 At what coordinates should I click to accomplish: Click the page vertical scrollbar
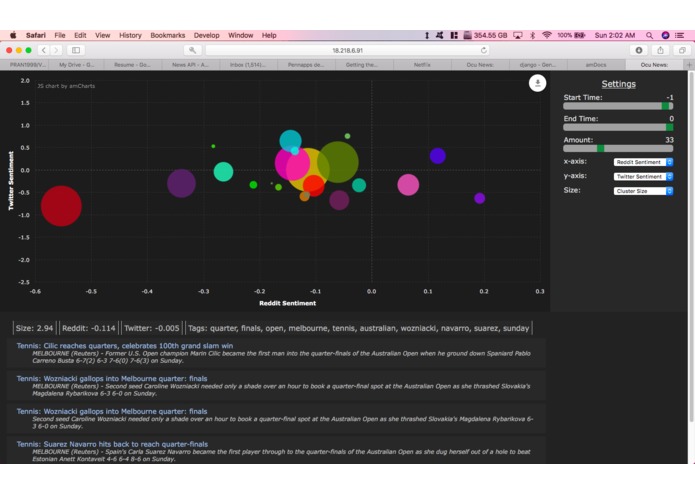[691, 246]
